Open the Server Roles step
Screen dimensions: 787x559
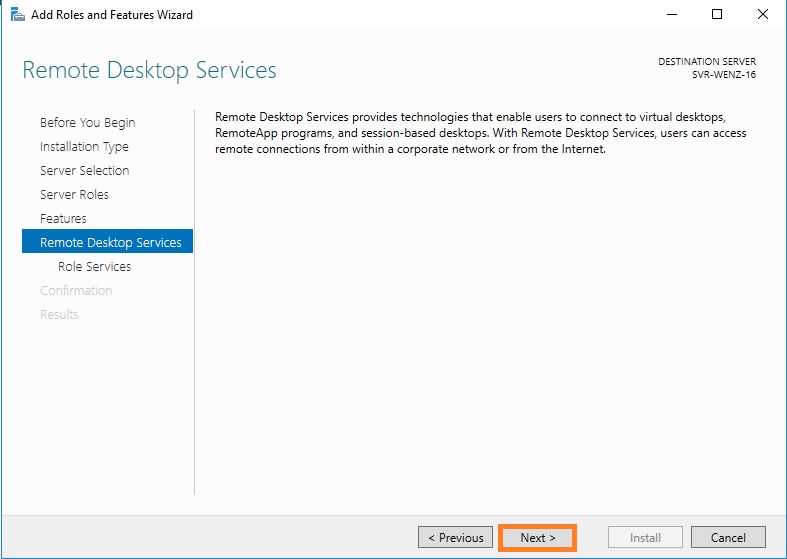(x=74, y=195)
